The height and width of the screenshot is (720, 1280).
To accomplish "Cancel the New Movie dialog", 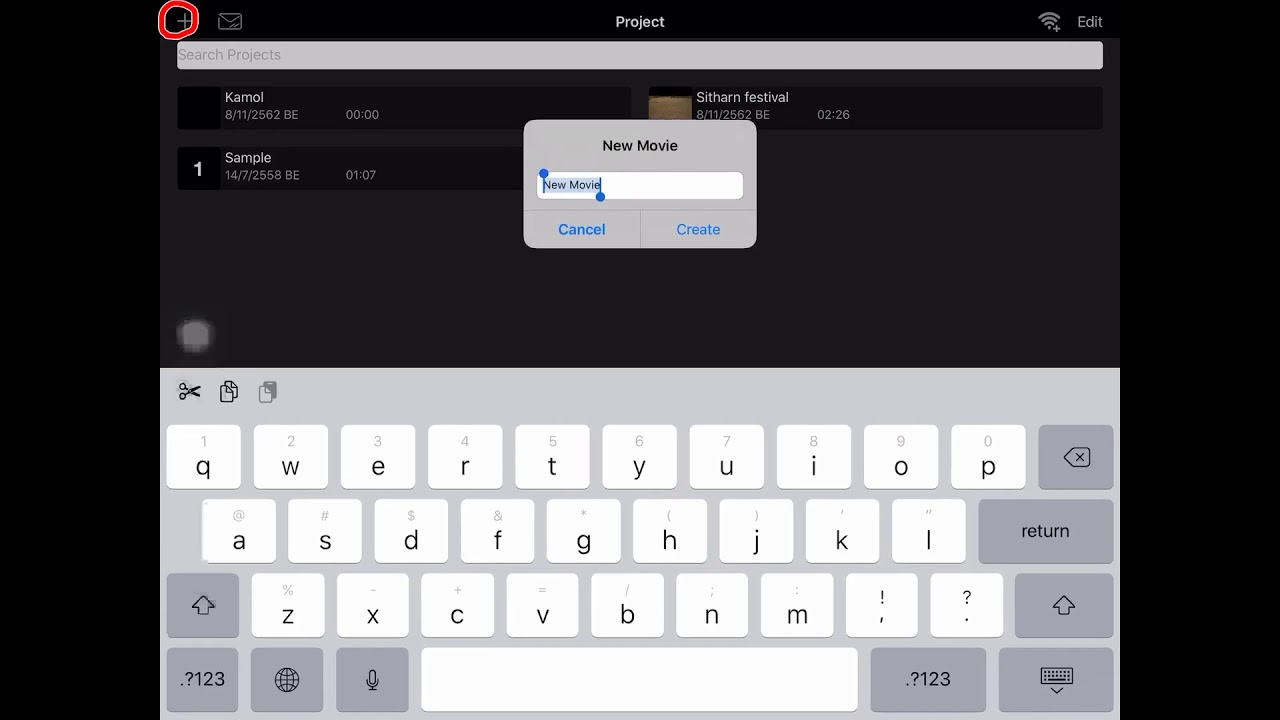I will (x=582, y=229).
